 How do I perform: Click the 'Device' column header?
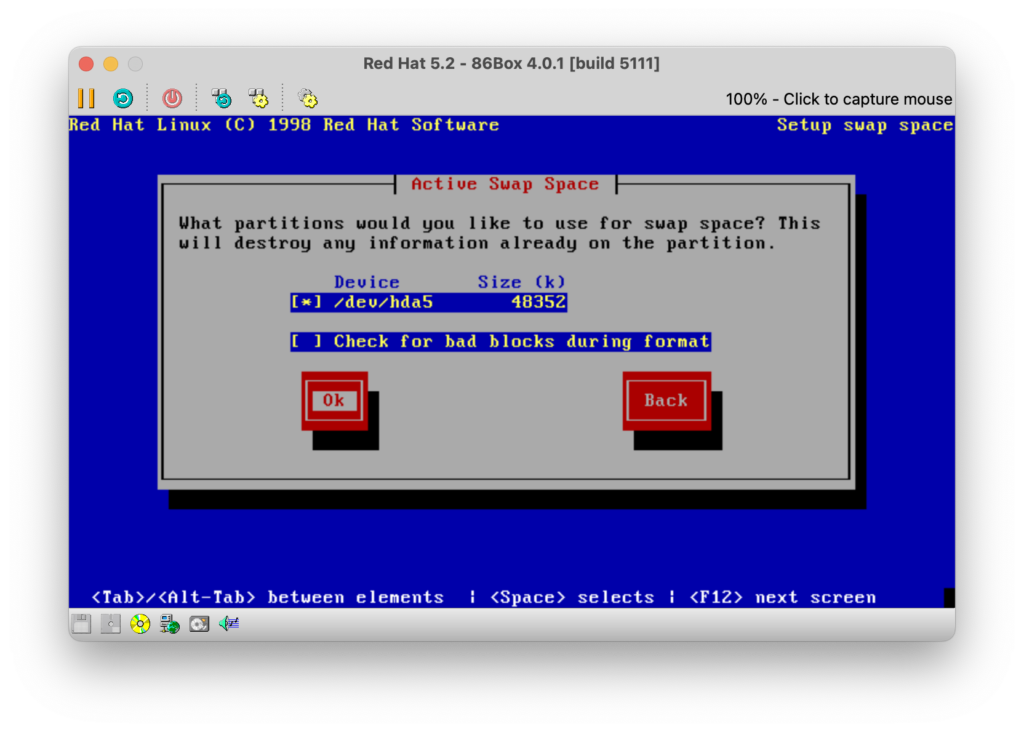(x=367, y=282)
